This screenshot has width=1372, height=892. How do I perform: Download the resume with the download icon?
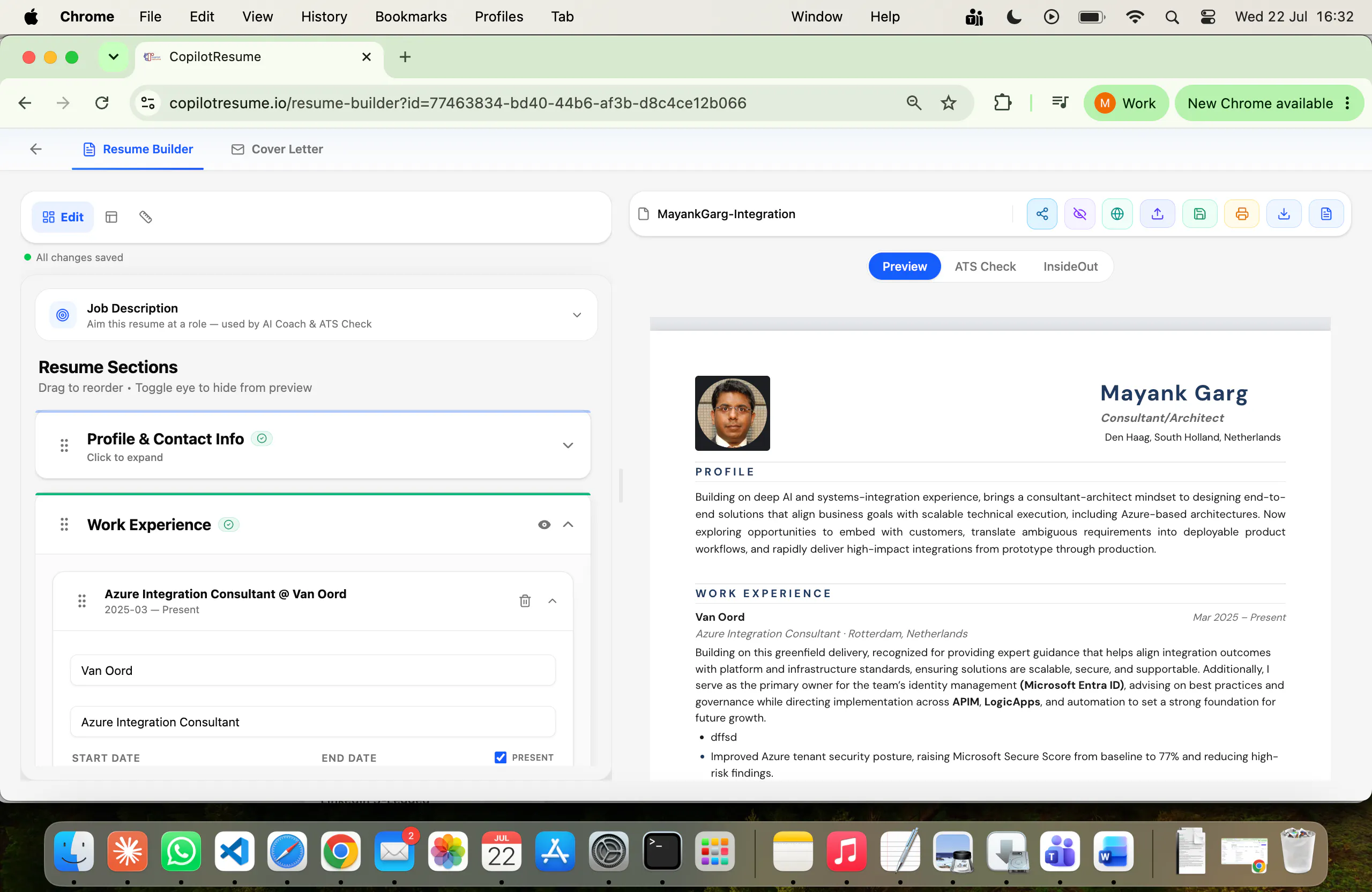(x=1284, y=214)
